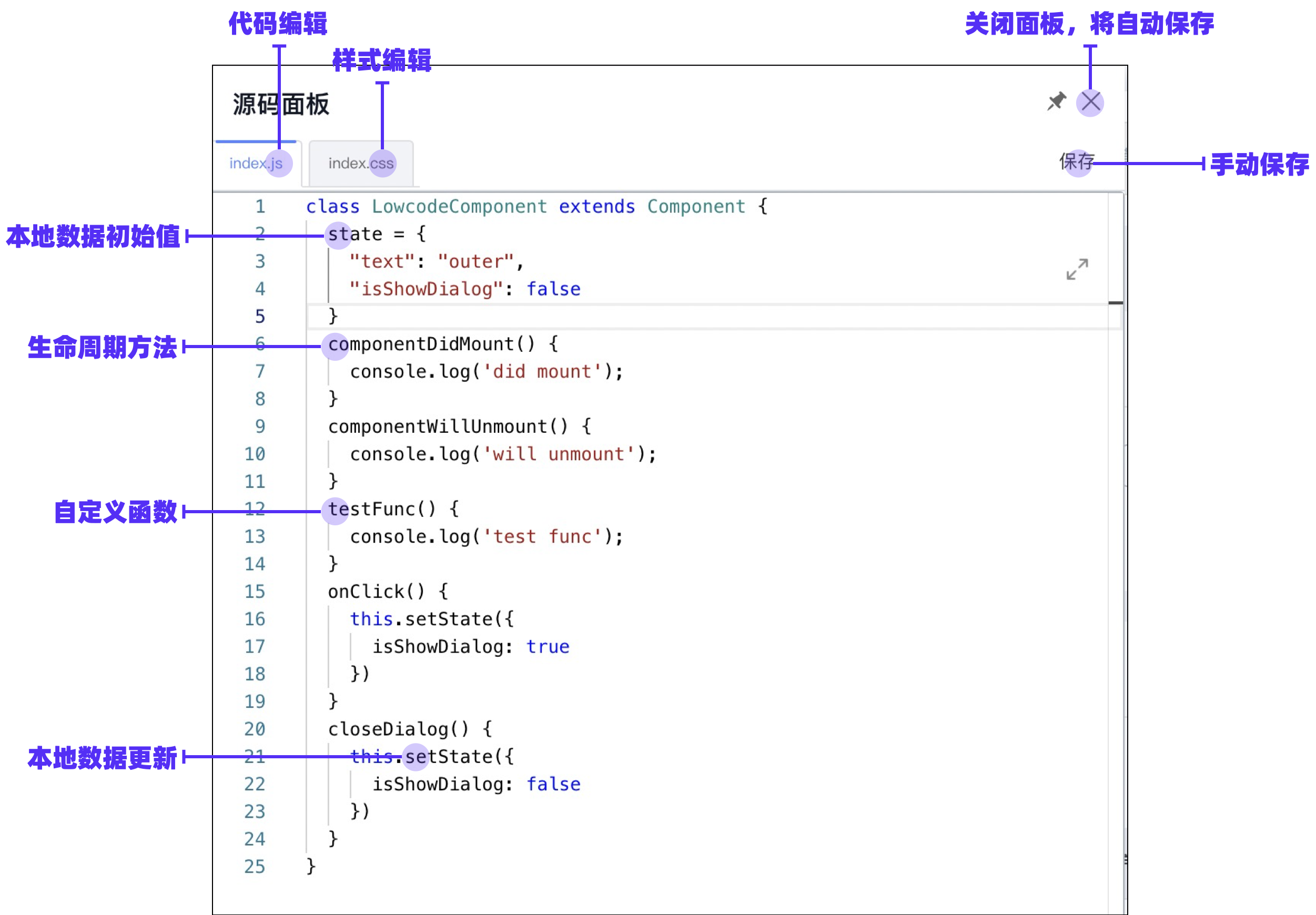Expand editor to fullscreen via arrows icon

click(x=1077, y=269)
